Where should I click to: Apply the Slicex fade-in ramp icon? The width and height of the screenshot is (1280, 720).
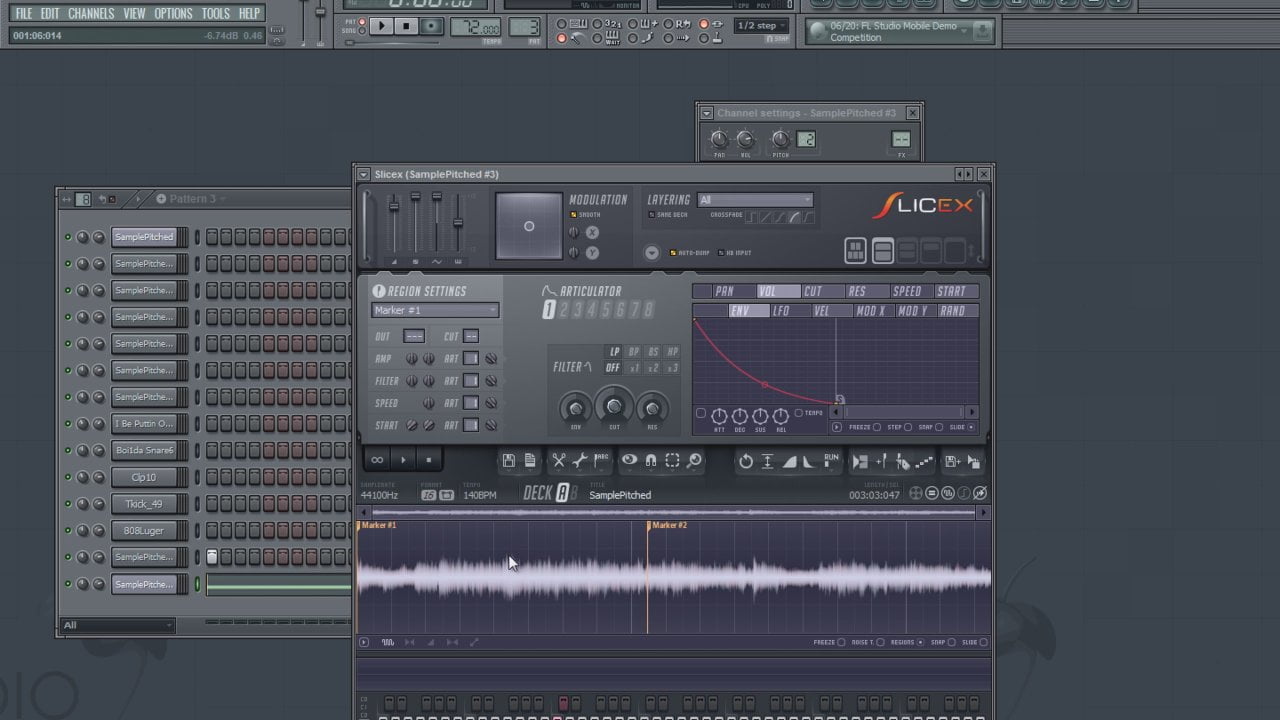click(x=788, y=461)
